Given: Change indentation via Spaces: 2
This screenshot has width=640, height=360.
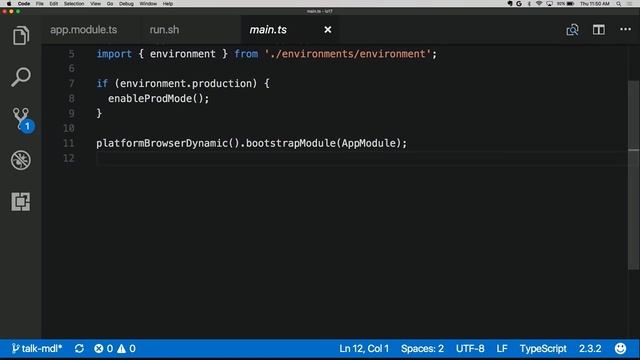Looking at the screenshot, I should click(x=422, y=349).
